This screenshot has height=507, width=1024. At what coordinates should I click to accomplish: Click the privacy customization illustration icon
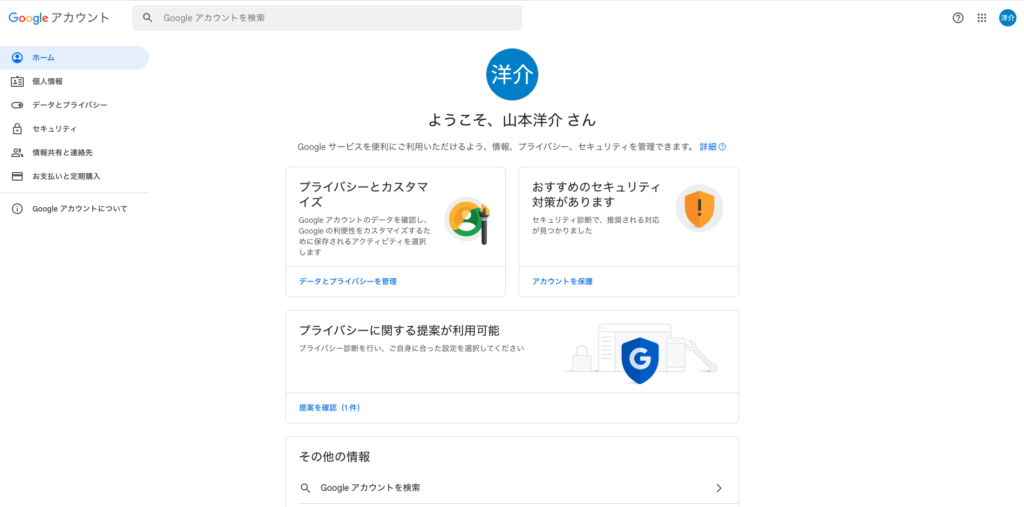(468, 220)
